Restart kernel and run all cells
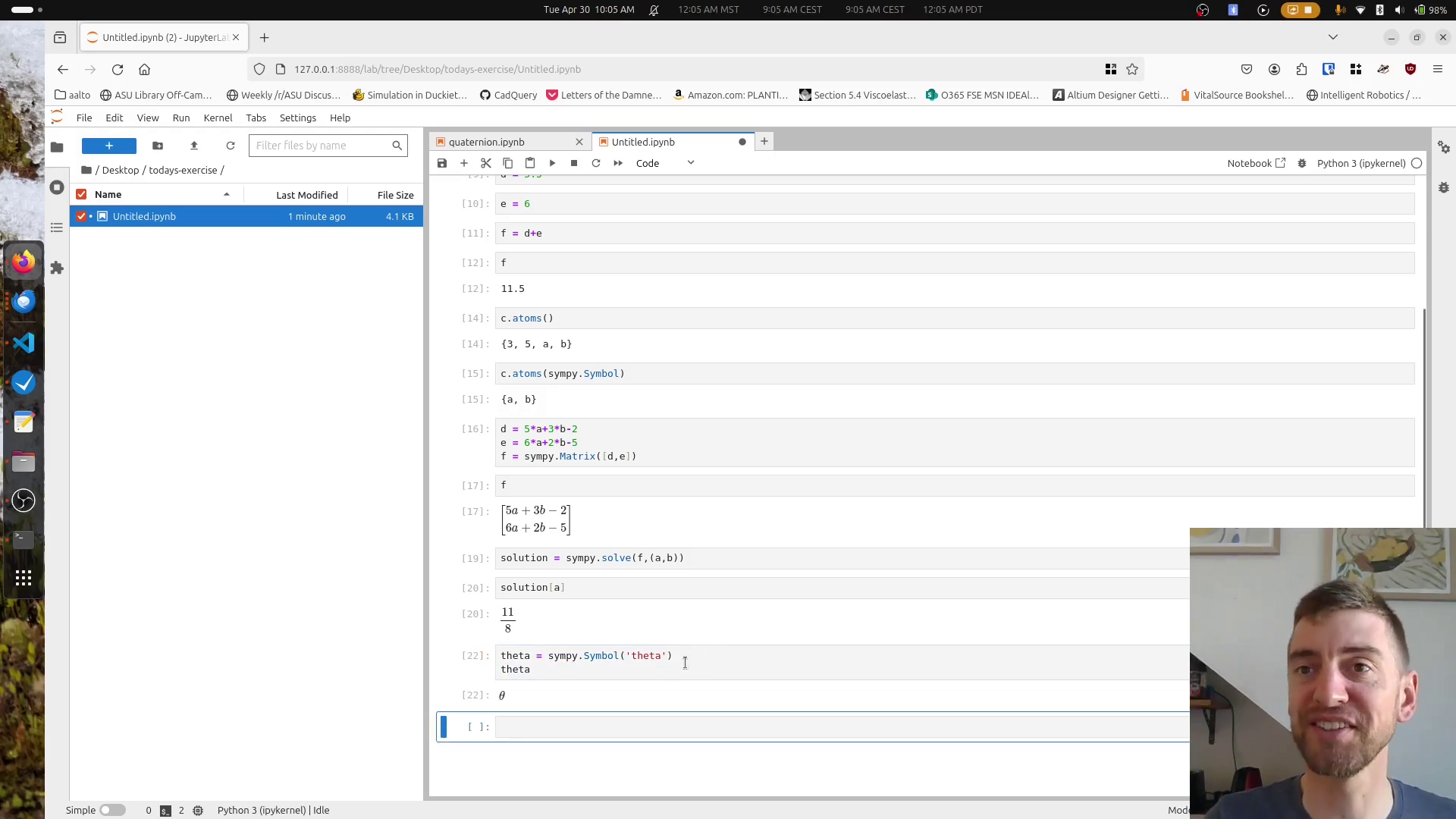1456x819 pixels. coord(618,163)
